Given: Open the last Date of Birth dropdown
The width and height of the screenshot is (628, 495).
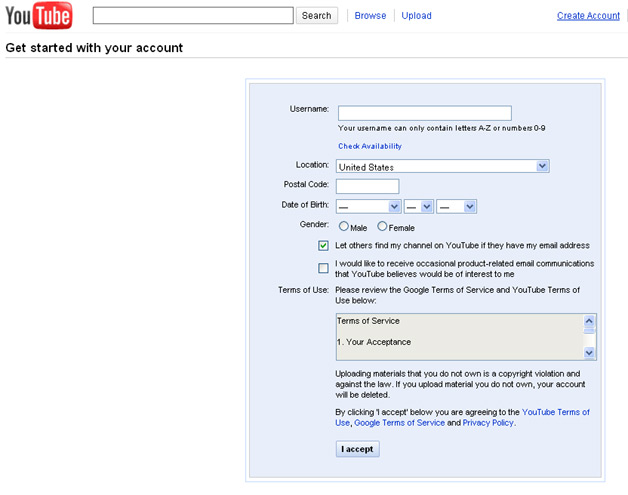Looking at the screenshot, I should 456,206.
